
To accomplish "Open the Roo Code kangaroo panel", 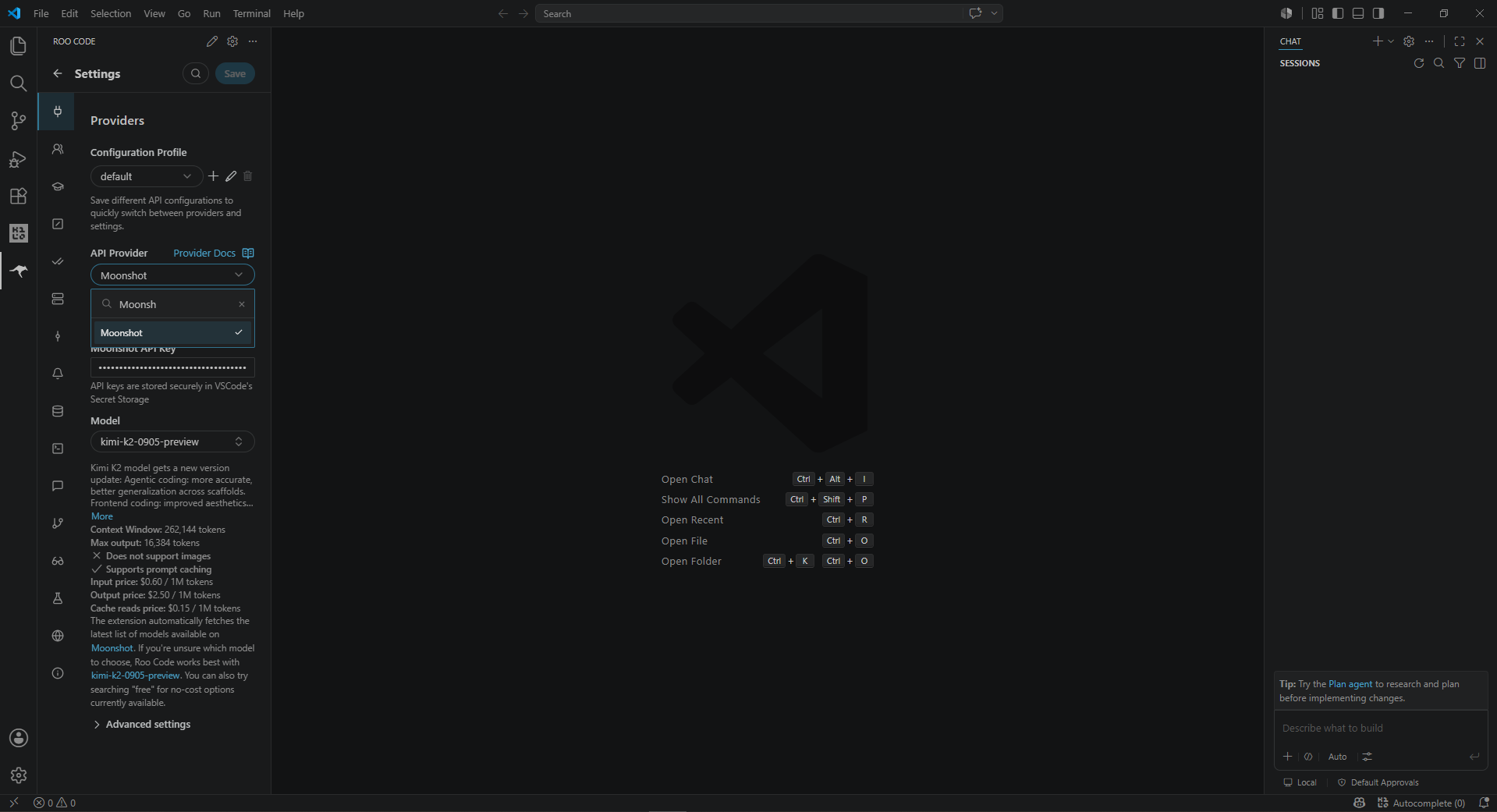I will [19, 271].
